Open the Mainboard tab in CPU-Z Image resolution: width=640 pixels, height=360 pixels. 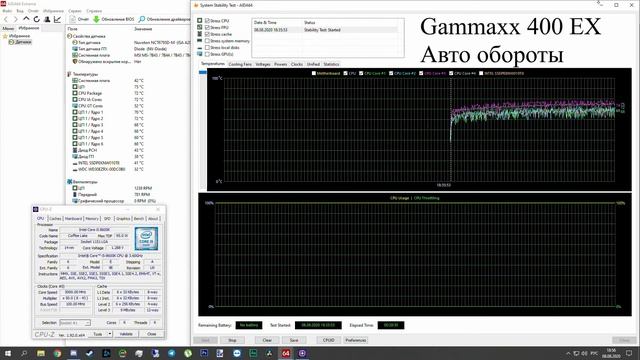pos(73,219)
